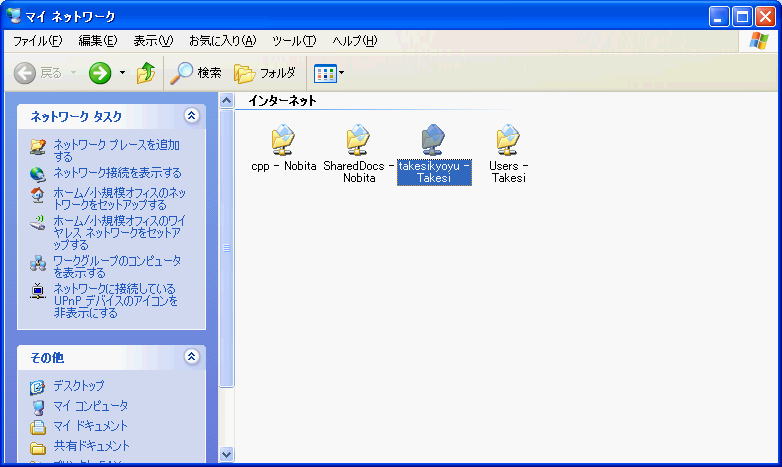Go up one folder level icon
The image size is (782, 467).
[146, 73]
